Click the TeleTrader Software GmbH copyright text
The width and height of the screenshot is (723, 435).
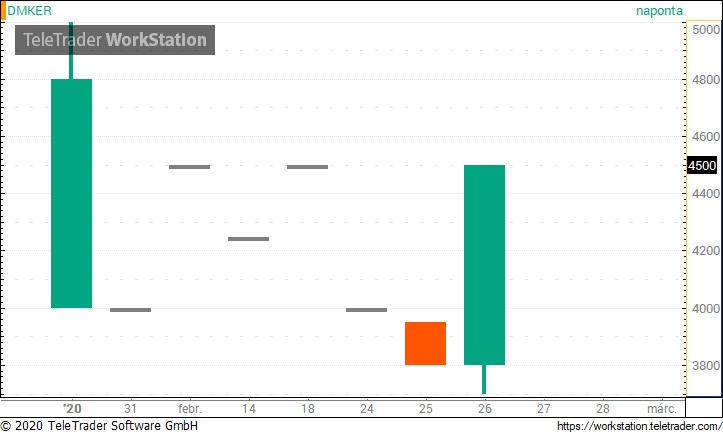99,426
